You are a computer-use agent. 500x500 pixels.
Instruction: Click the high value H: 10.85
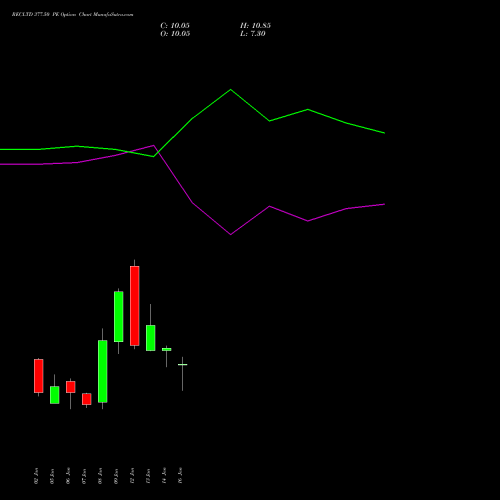(x=255, y=26)
